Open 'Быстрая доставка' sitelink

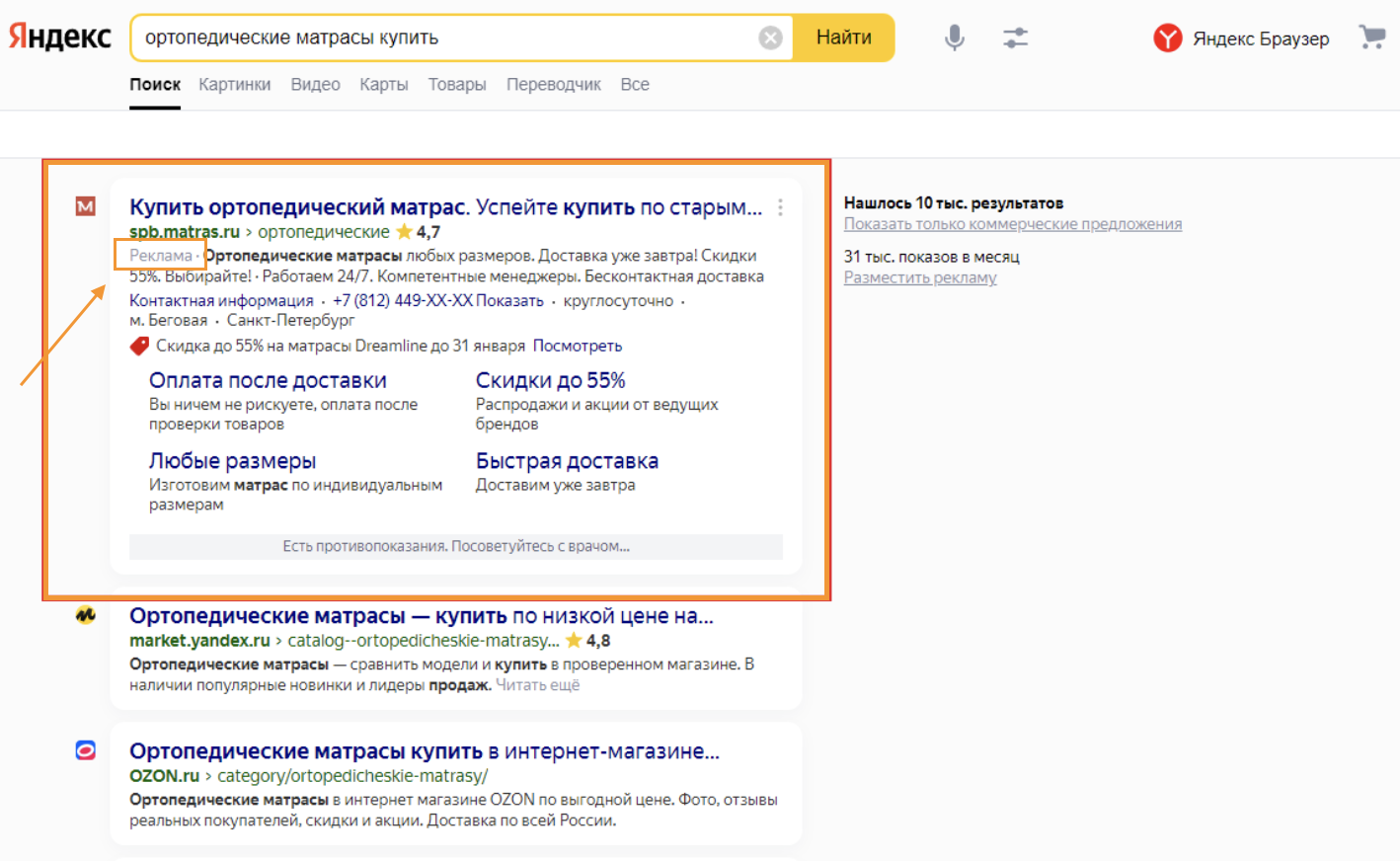(x=567, y=461)
